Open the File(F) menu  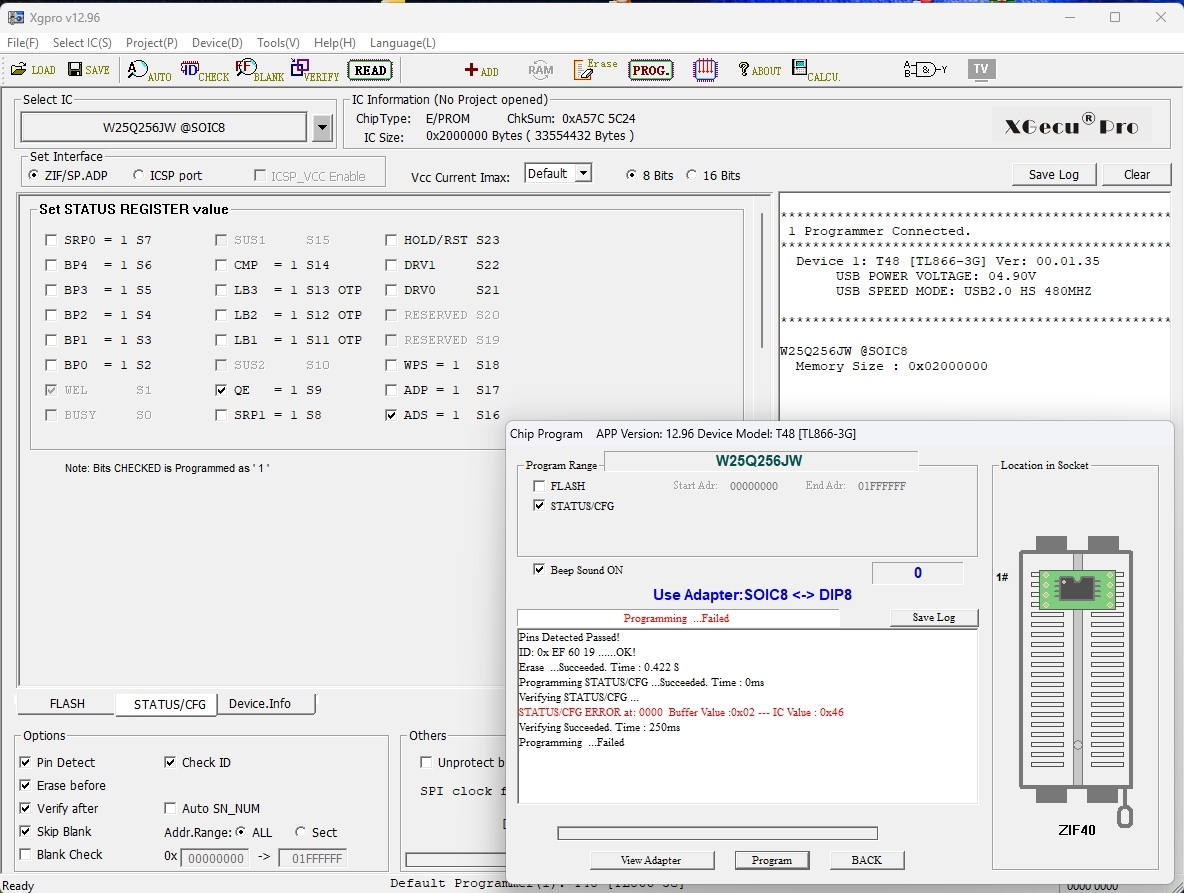coord(23,43)
